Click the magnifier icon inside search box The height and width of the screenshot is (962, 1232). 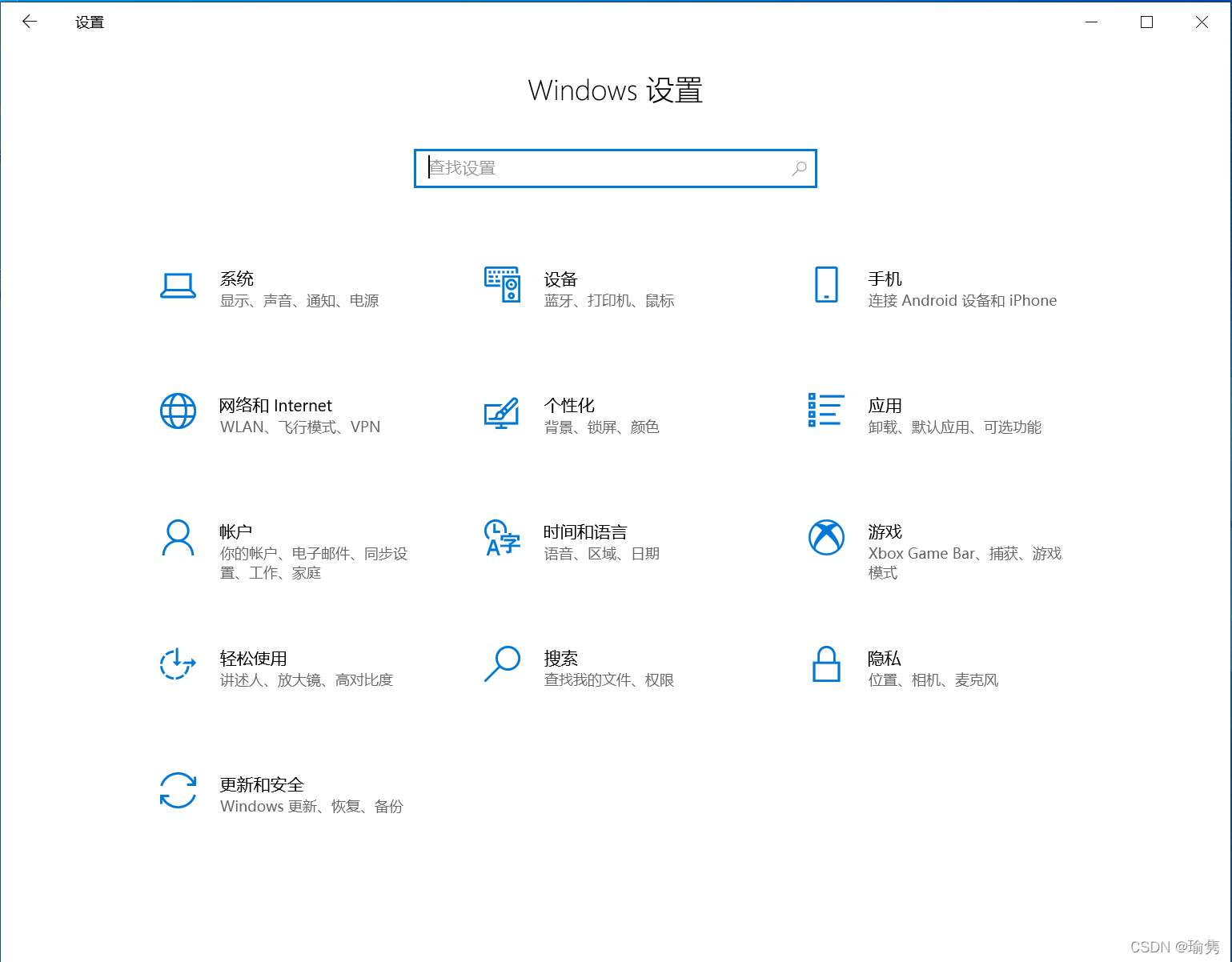(799, 168)
